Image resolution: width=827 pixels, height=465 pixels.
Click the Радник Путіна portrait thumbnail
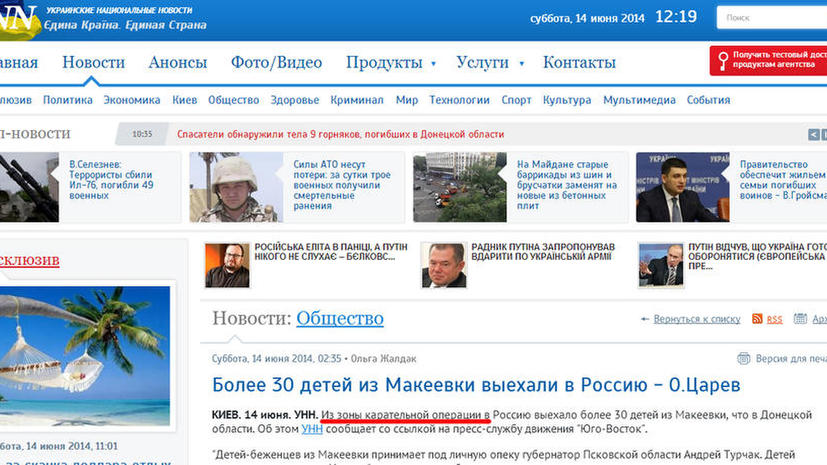point(444,265)
